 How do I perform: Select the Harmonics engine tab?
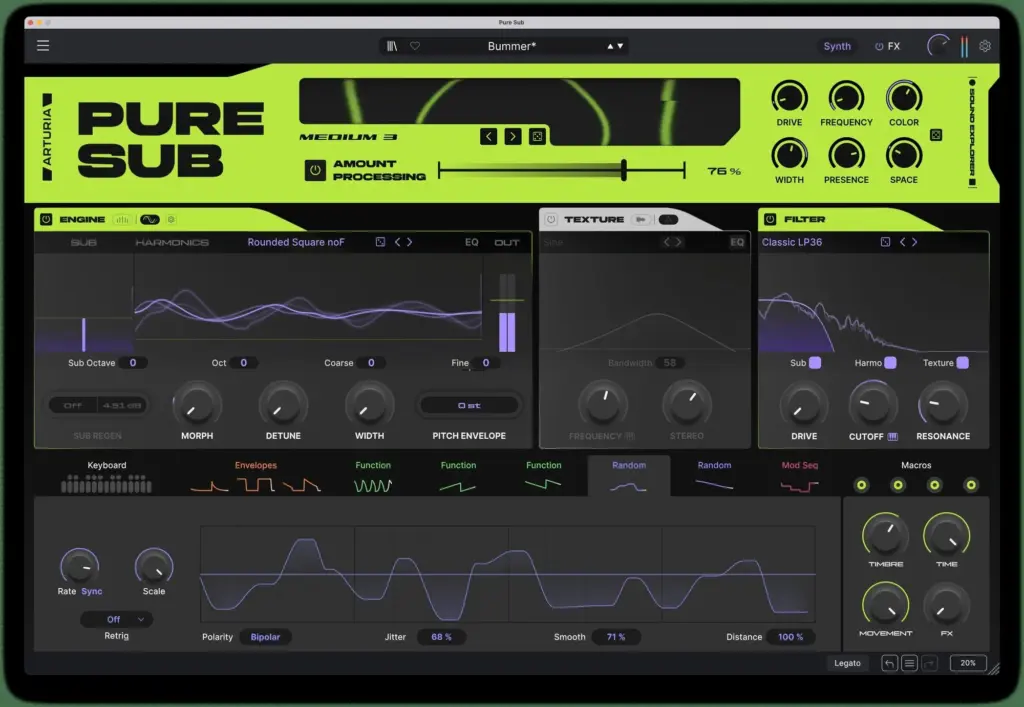tap(172, 242)
